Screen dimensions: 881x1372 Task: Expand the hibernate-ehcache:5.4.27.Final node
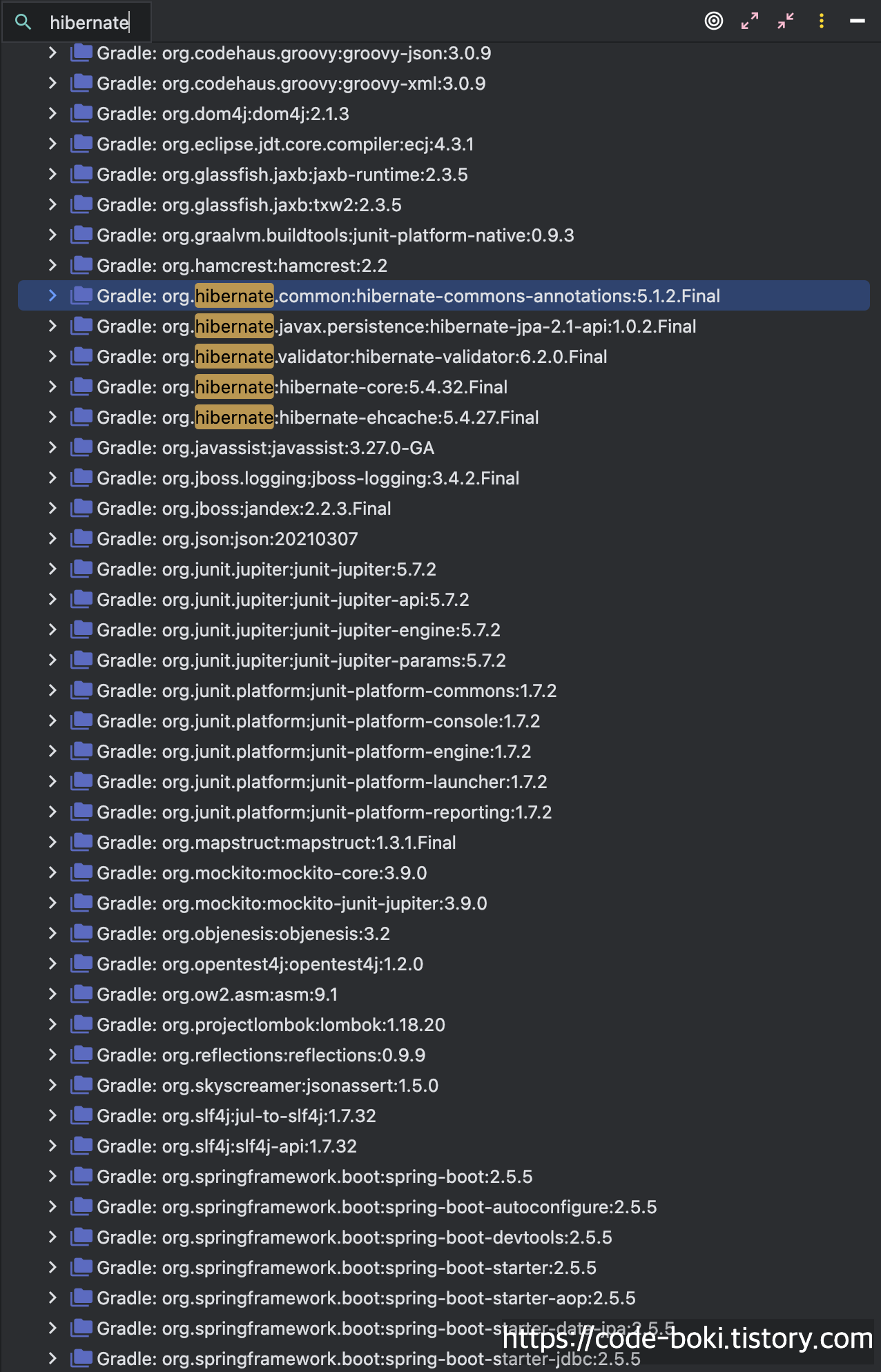(x=52, y=417)
